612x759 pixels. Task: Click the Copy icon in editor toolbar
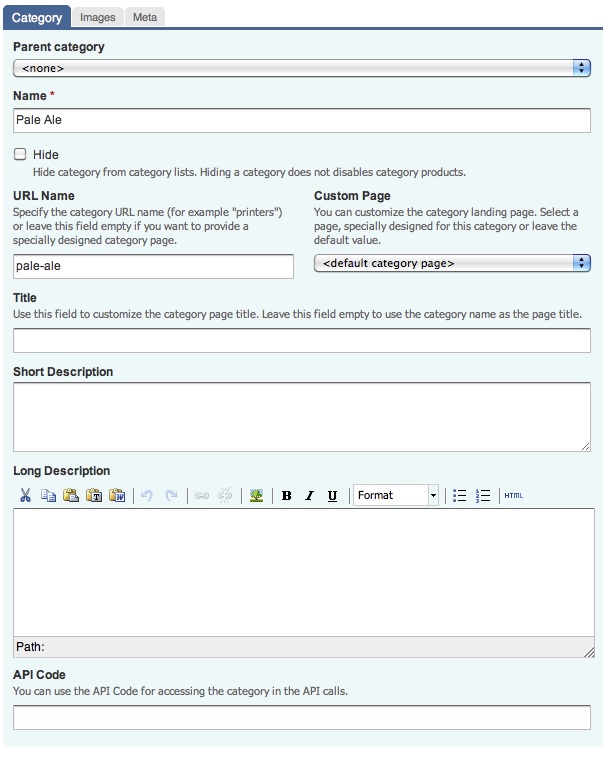point(48,495)
